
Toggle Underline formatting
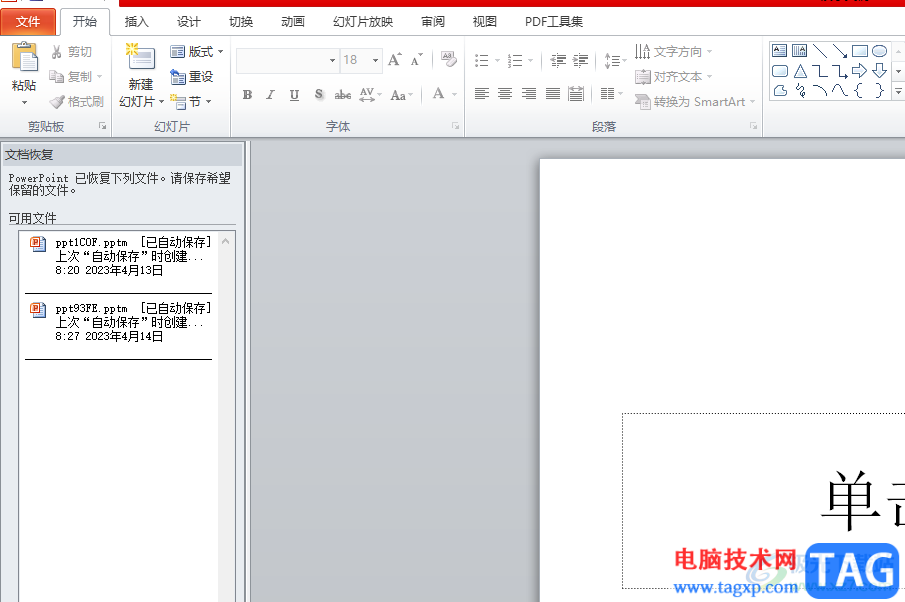tap(294, 95)
